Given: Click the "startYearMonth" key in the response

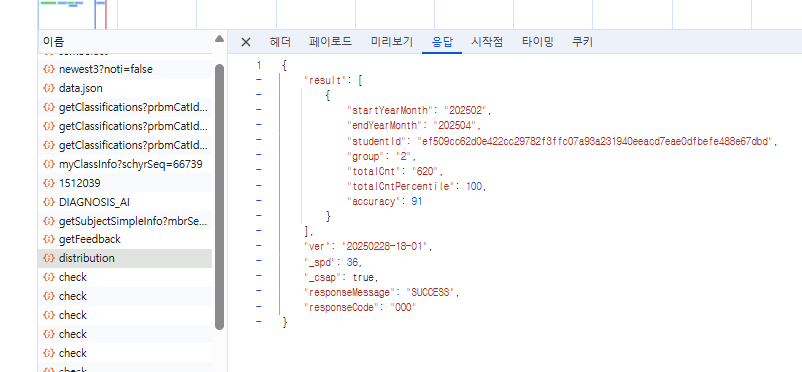Looking at the screenshot, I should (x=390, y=110).
